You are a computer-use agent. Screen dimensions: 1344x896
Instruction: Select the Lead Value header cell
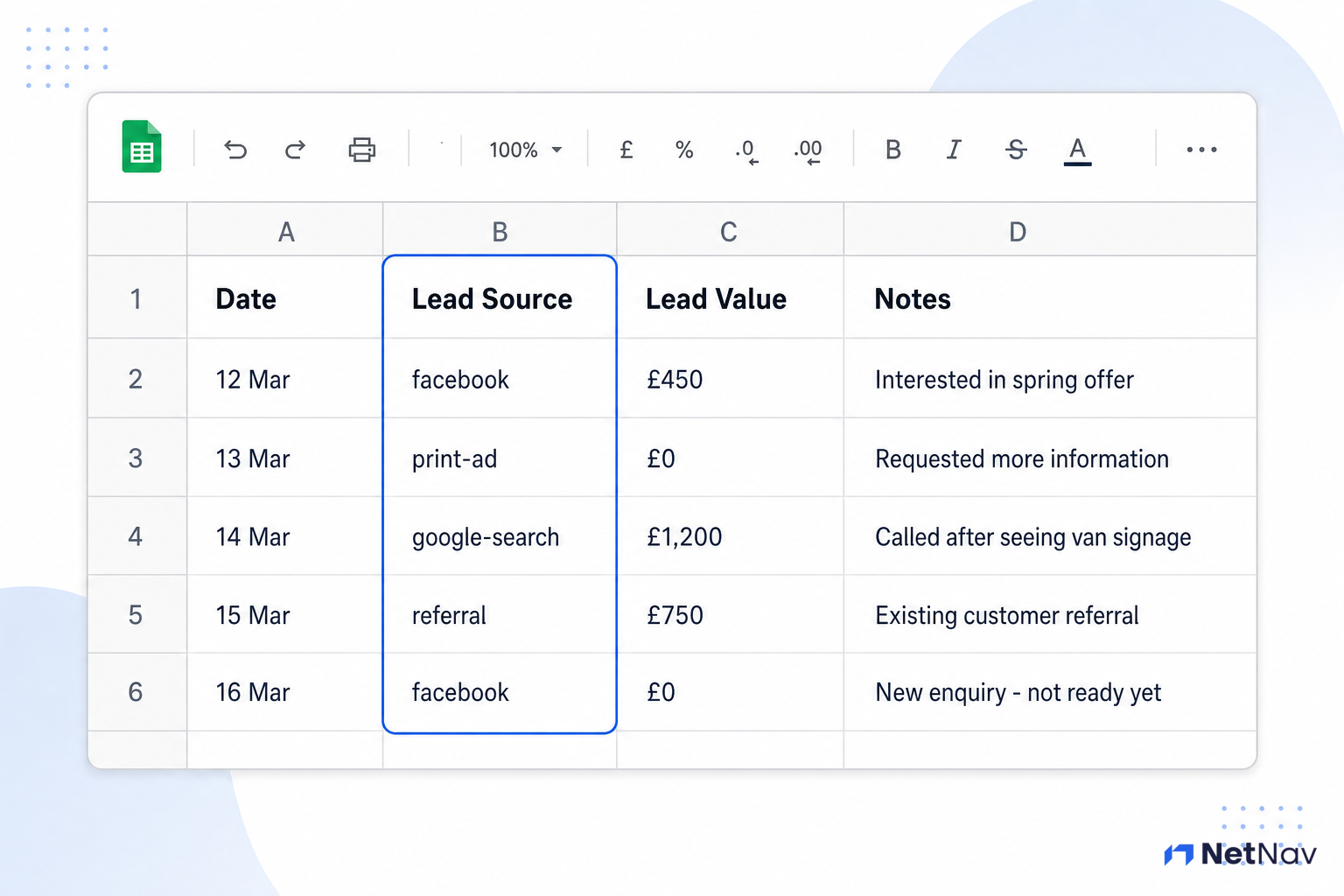730,297
